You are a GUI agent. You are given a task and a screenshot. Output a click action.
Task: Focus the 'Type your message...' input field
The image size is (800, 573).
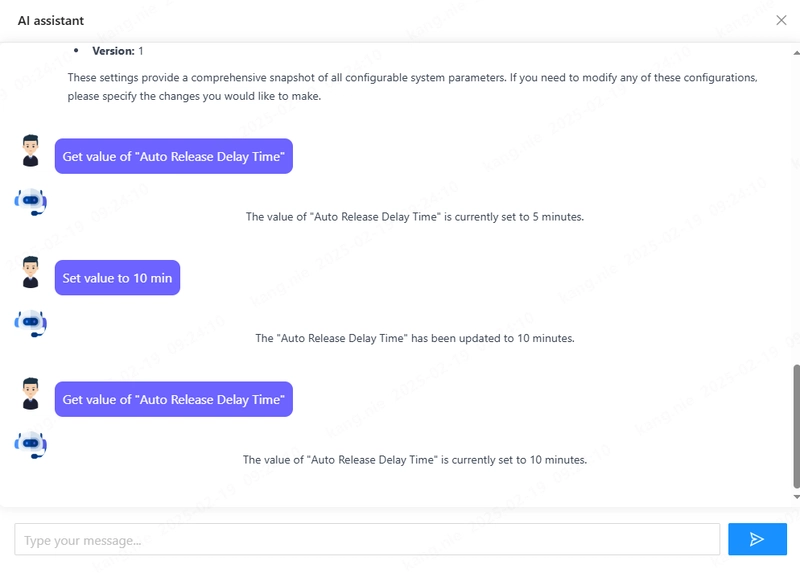coord(367,539)
